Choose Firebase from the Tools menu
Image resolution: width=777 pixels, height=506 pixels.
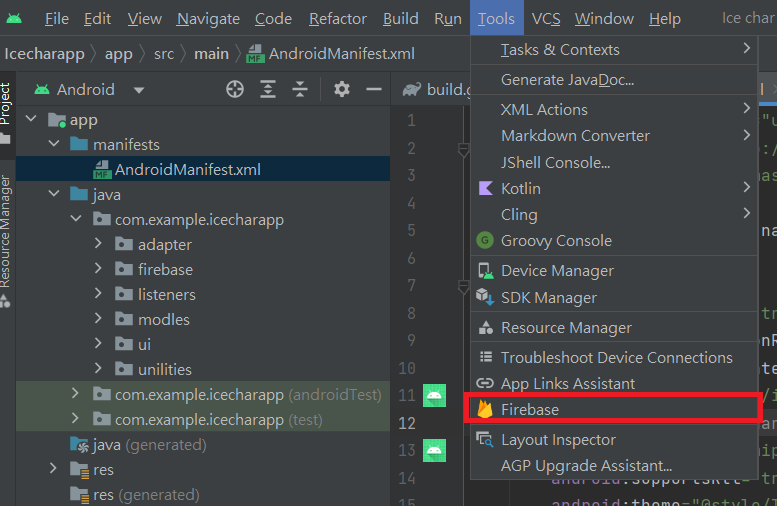tap(613, 409)
